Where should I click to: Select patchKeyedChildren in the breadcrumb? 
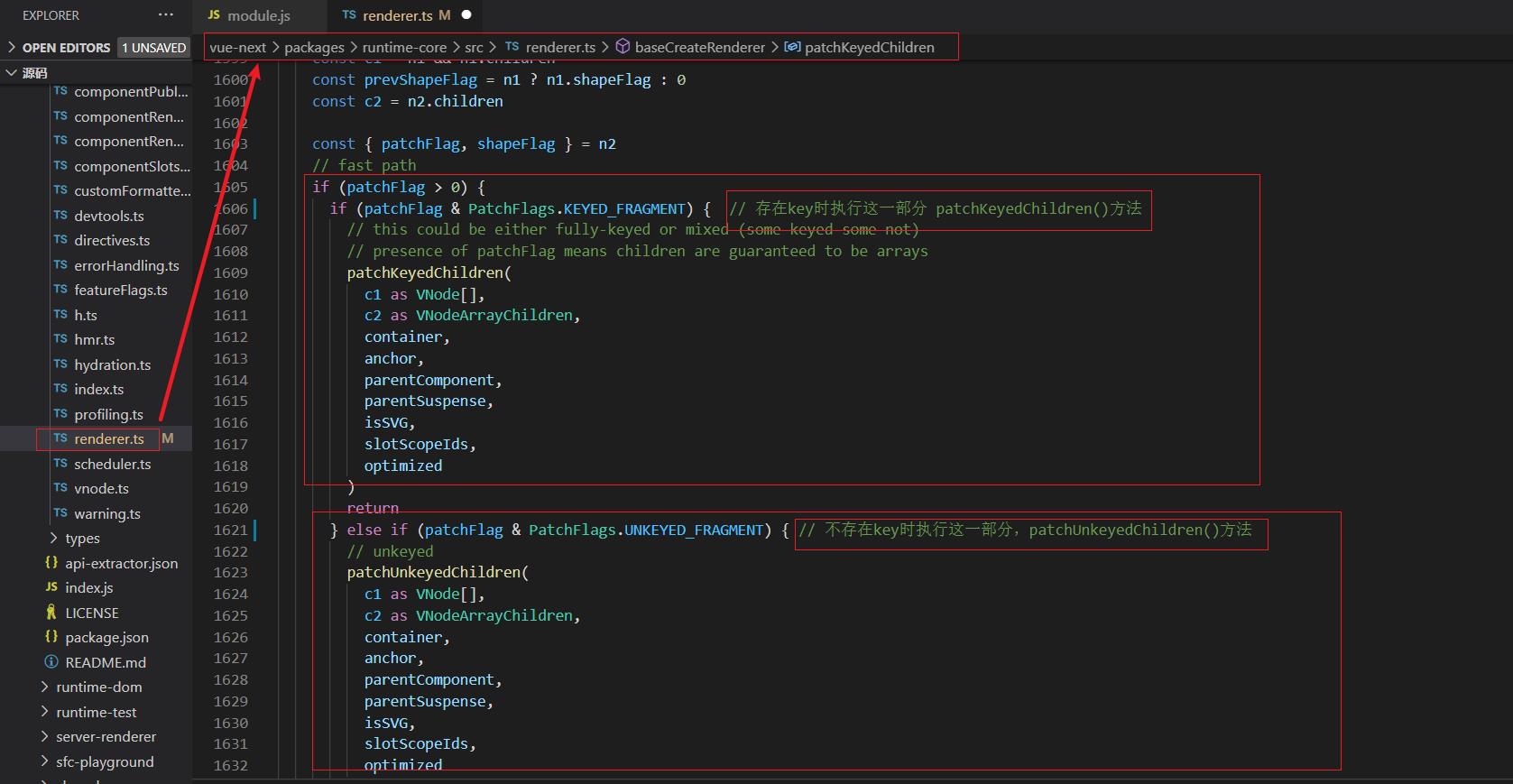coord(869,48)
